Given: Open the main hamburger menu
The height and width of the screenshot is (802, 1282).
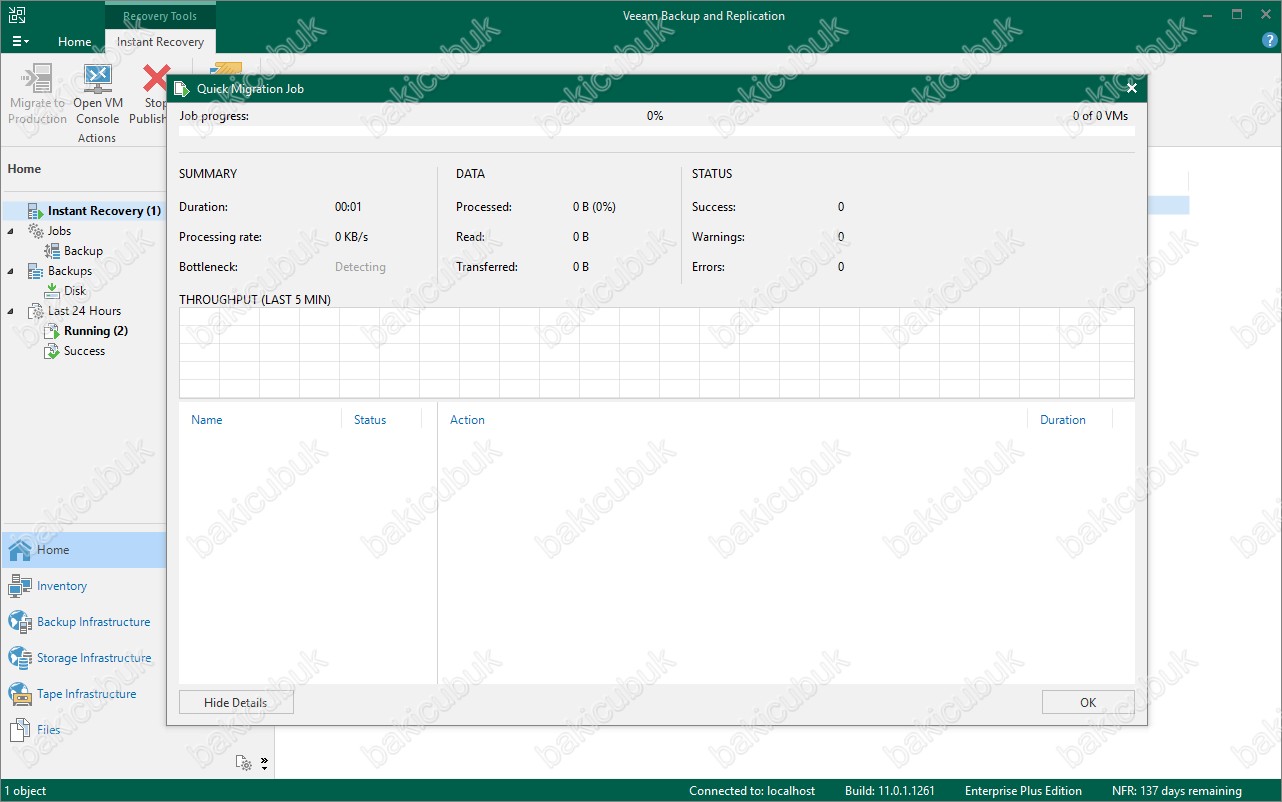Looking at the screenshot, I should 19,42.
